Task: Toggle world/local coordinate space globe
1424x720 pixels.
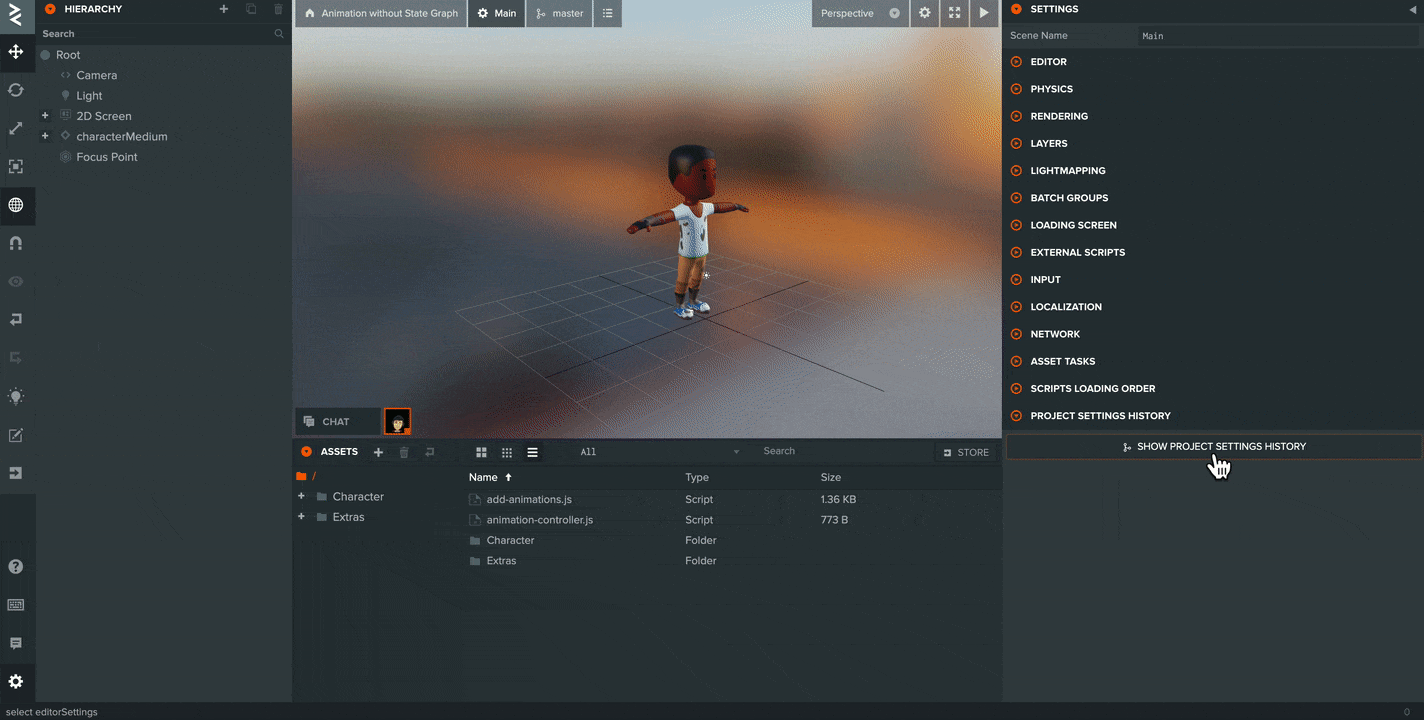Action: [x=16, y=205]
